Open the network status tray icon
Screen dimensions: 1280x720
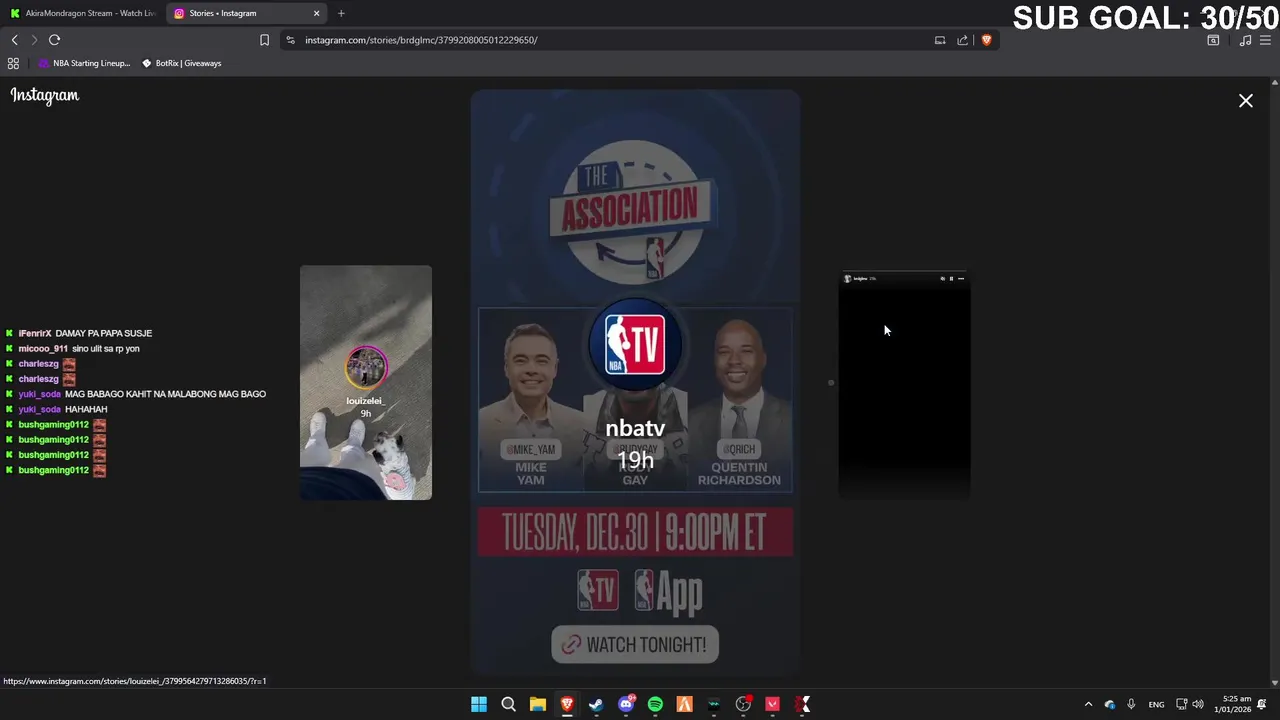(x=1181, y=704)
